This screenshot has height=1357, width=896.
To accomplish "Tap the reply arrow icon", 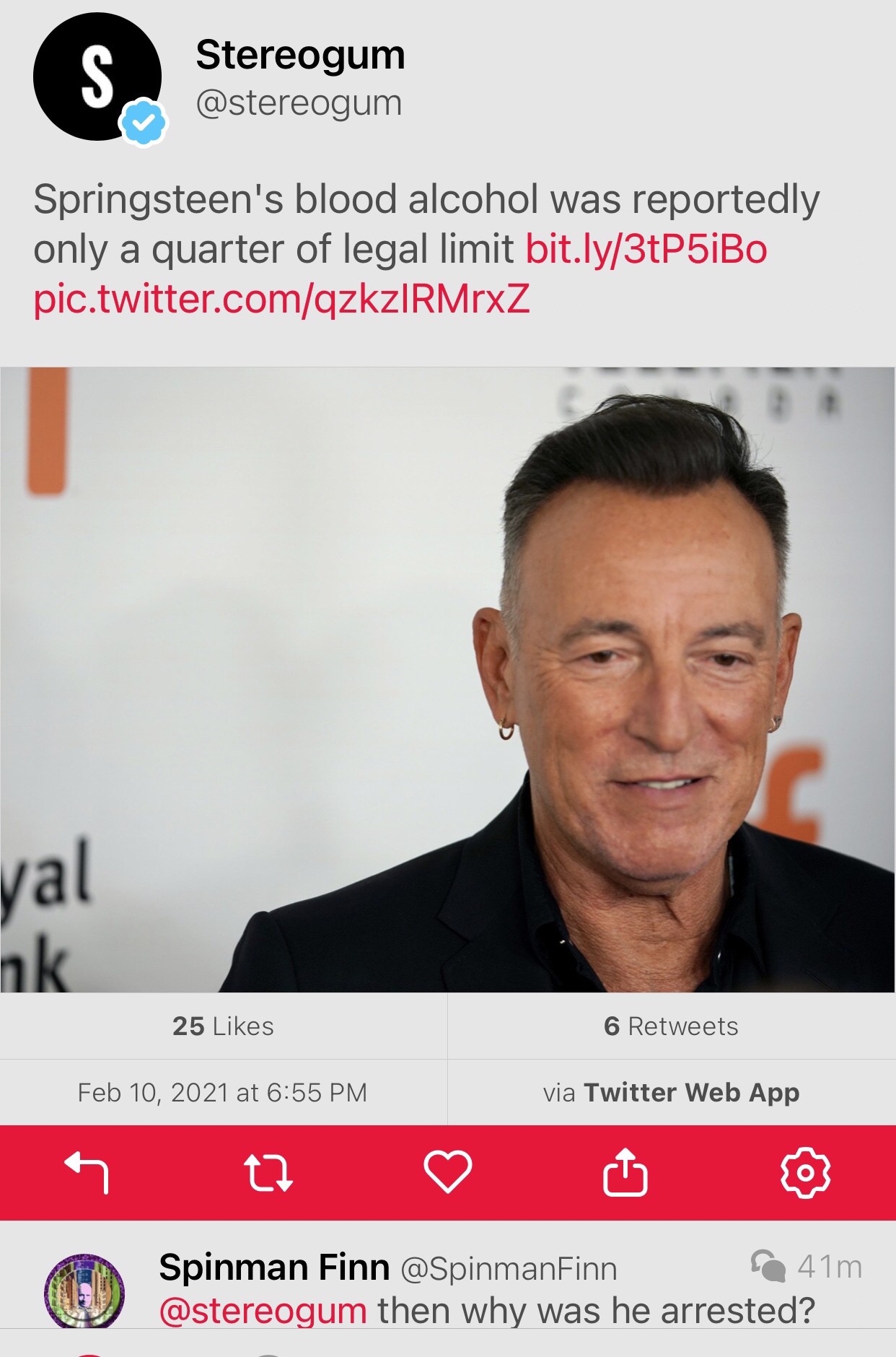I will coord(87,1172).
